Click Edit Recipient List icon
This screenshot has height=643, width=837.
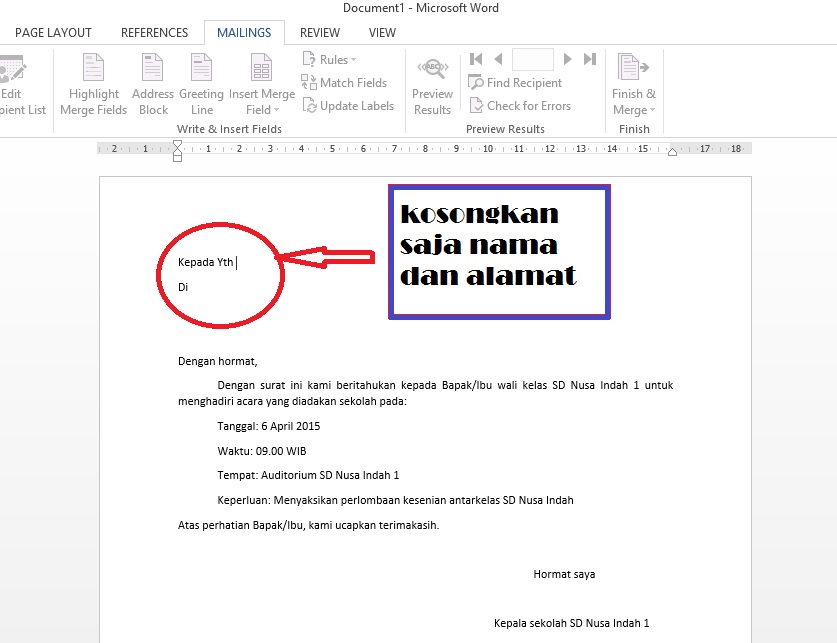coord(12,68)
